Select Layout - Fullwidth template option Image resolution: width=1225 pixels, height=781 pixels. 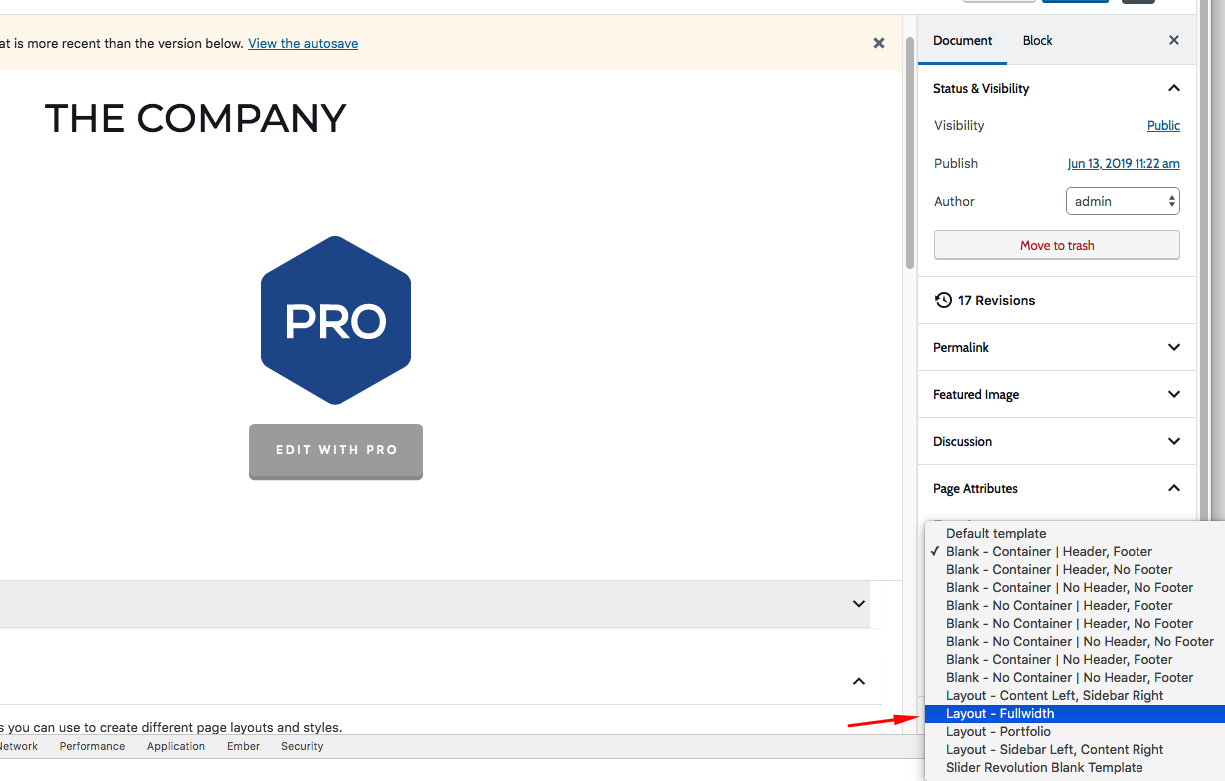coord(1000,714)
